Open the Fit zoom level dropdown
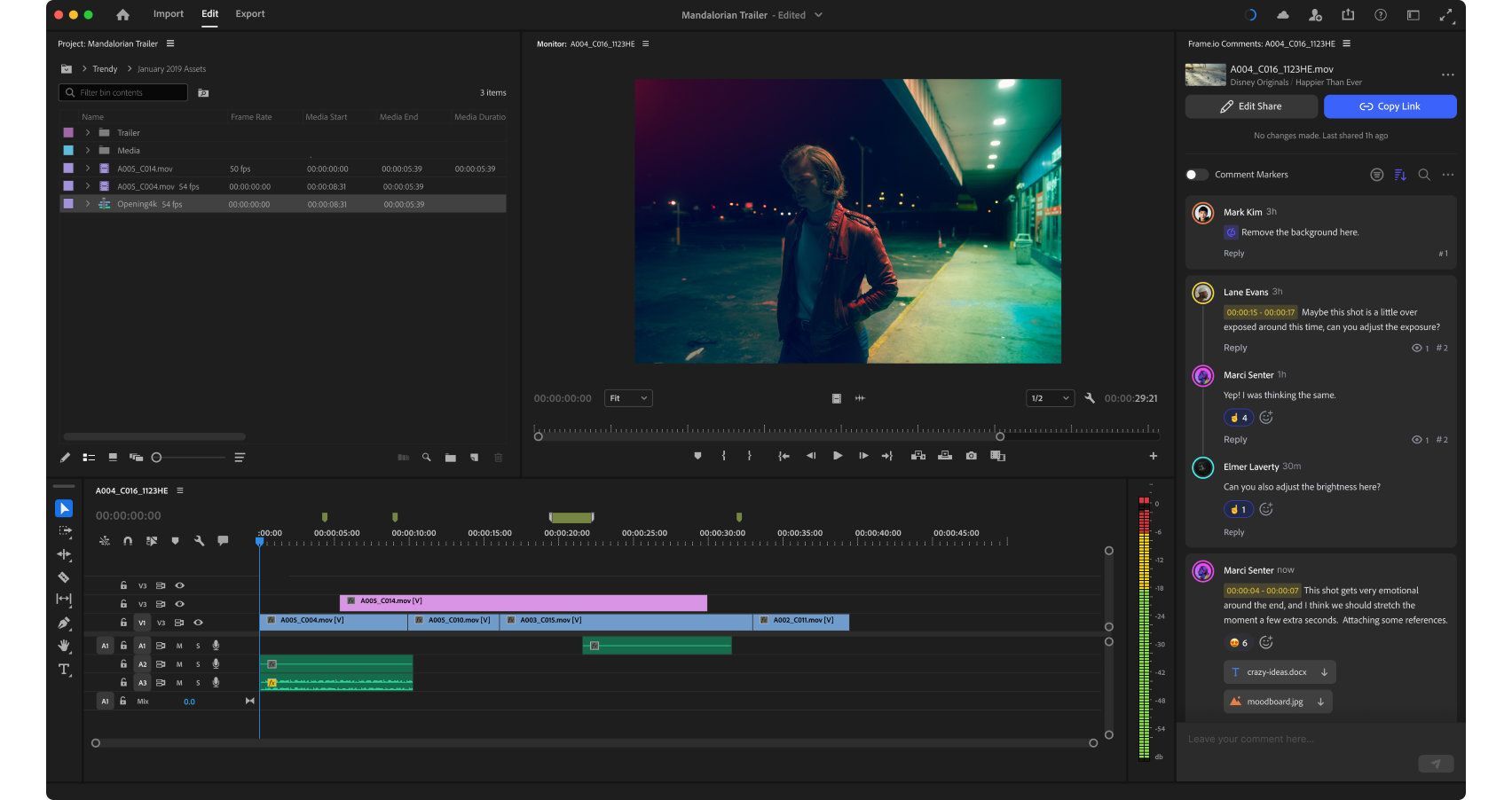 [x=628, y=398]
